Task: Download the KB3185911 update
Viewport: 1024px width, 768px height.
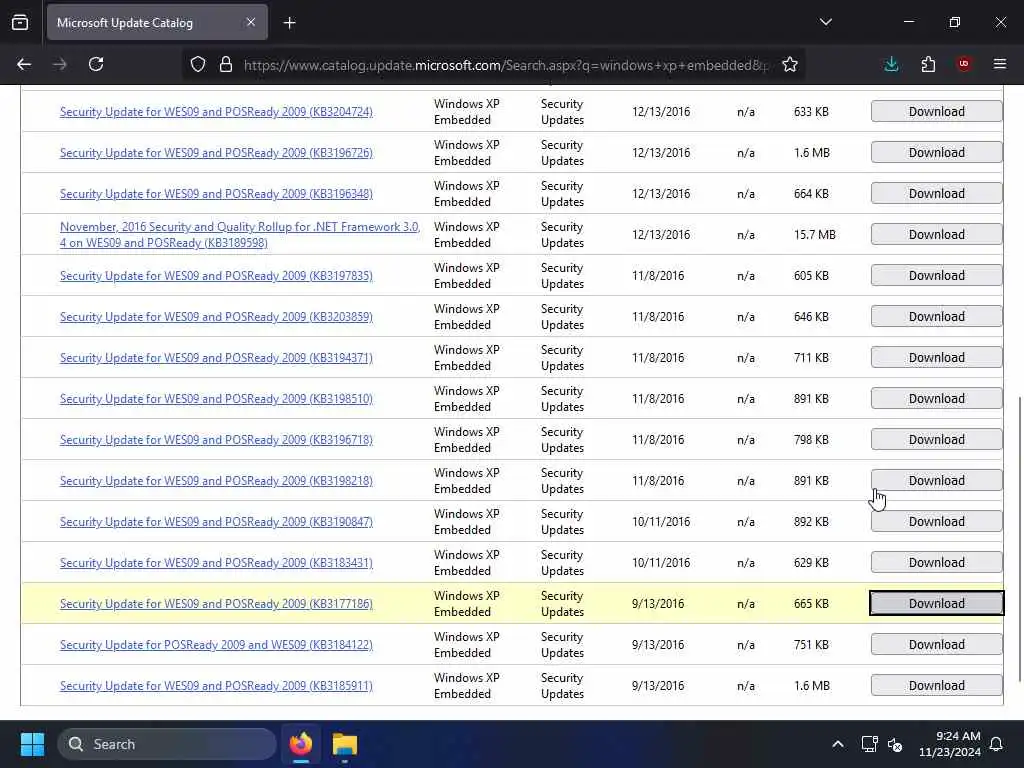Action: (x=936, y=686)
